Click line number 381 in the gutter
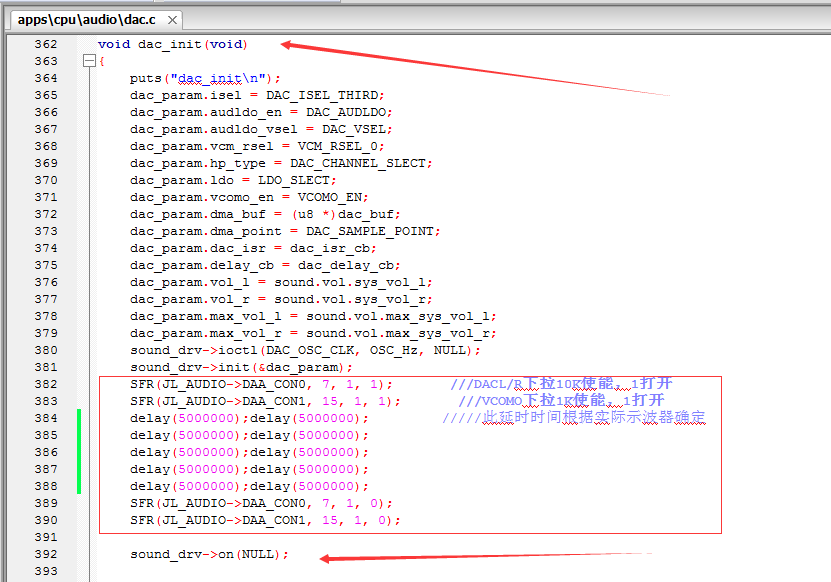The image size is (831, 582). 46,367
